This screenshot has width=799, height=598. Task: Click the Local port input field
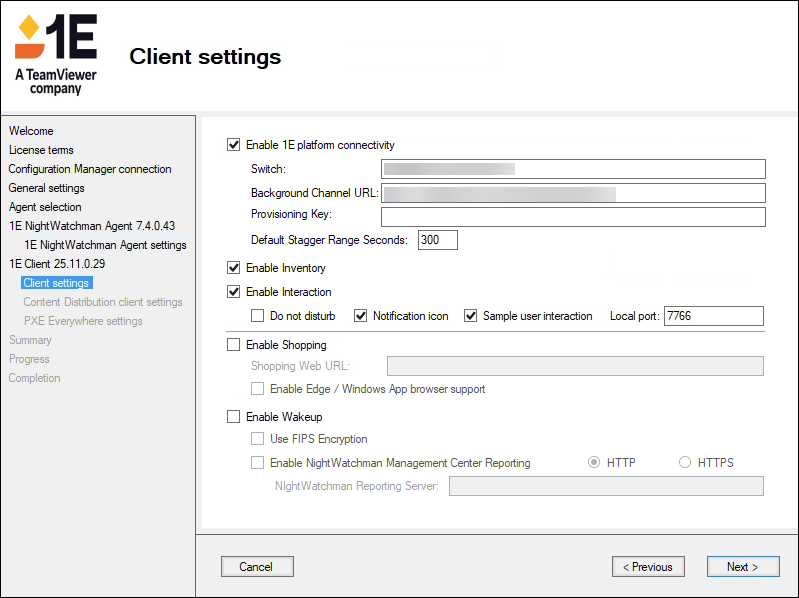713,316
